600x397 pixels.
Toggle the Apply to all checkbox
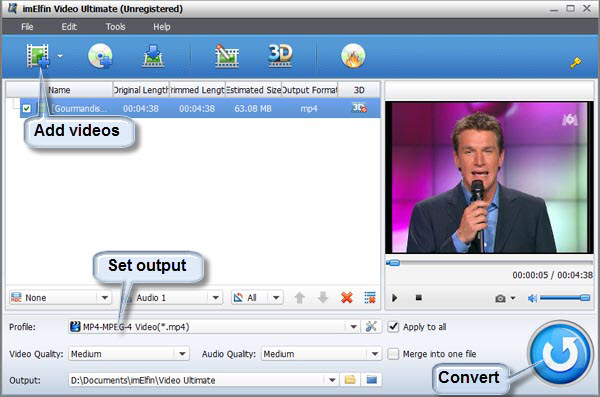pos(393,327)
